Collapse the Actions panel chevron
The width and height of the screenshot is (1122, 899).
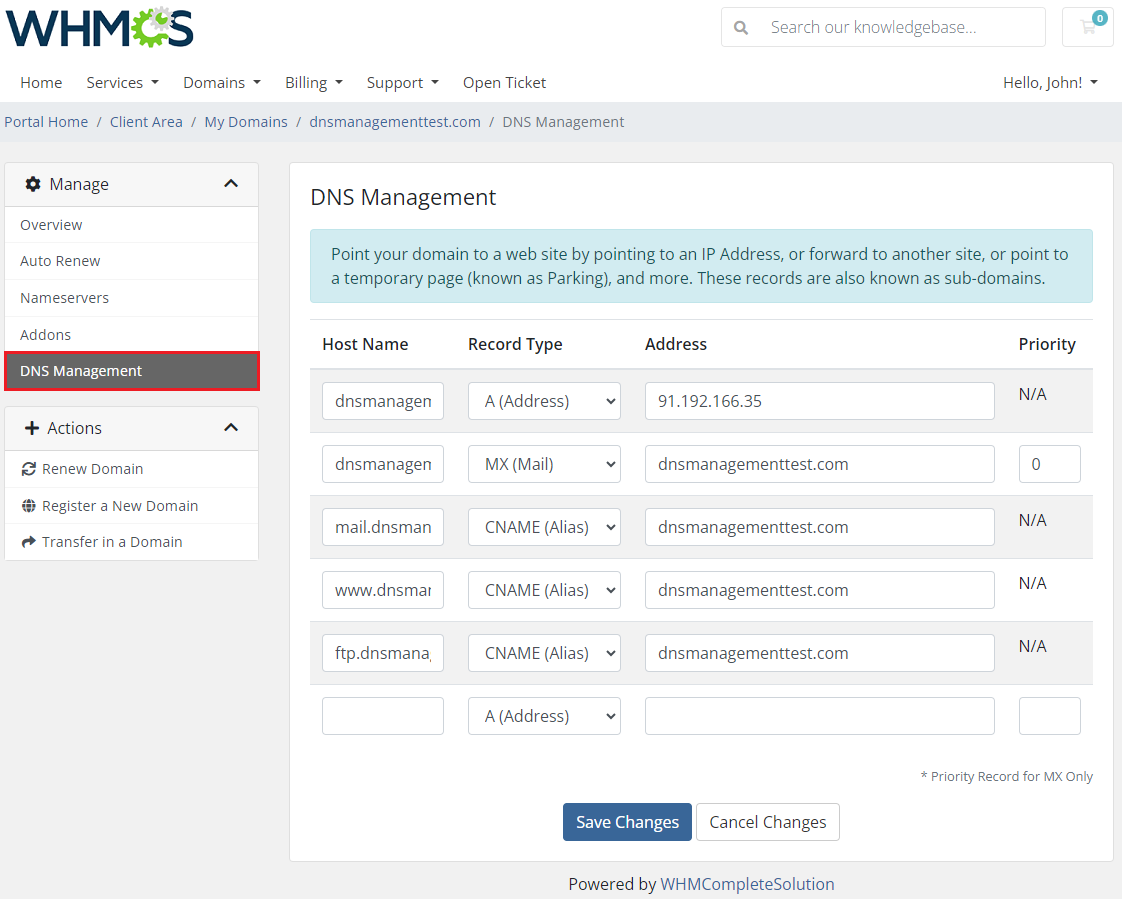click(231, 428)
